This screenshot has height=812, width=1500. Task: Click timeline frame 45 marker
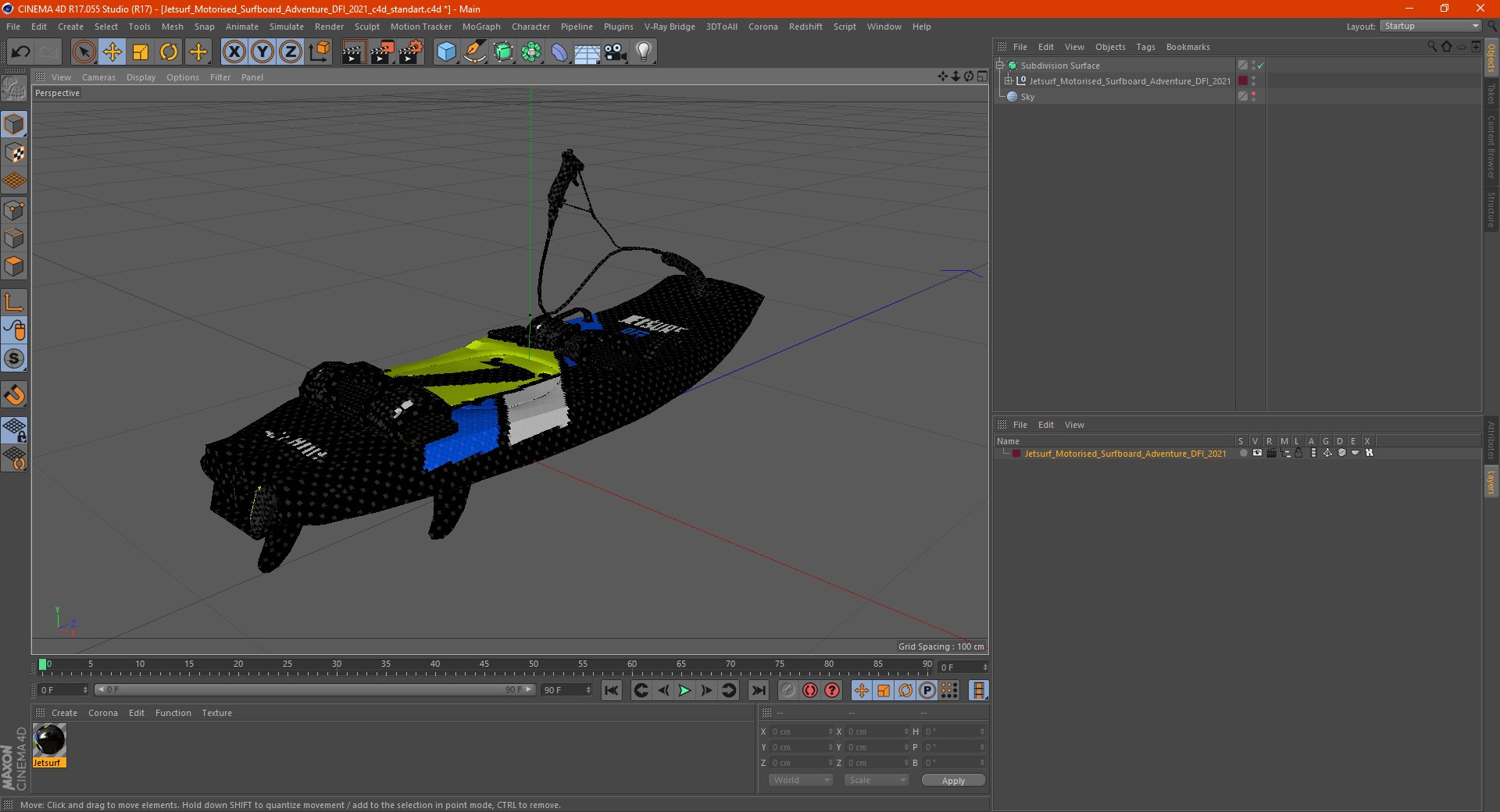tap(484, 666)
